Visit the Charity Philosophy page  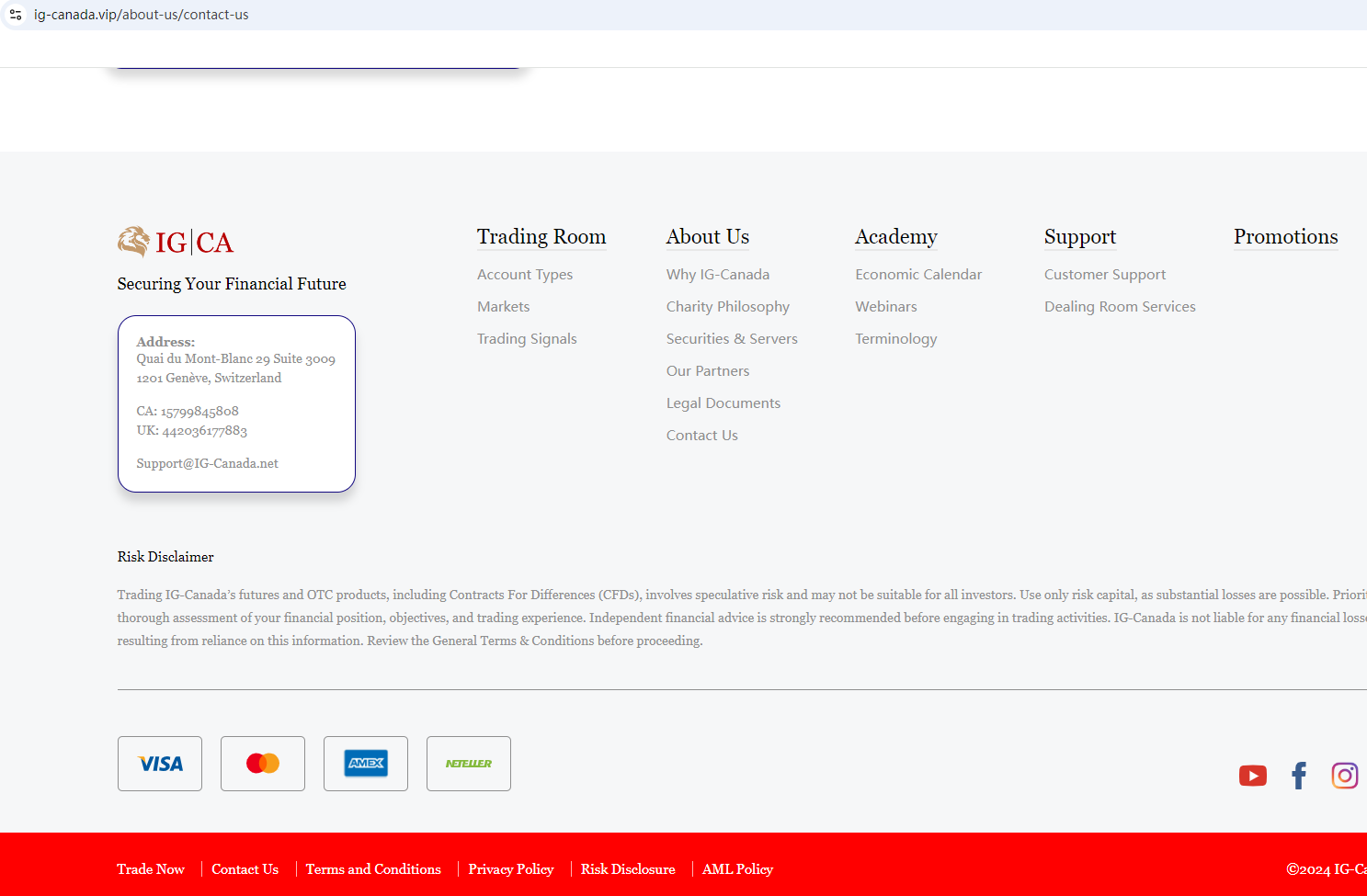coord(728,307)
